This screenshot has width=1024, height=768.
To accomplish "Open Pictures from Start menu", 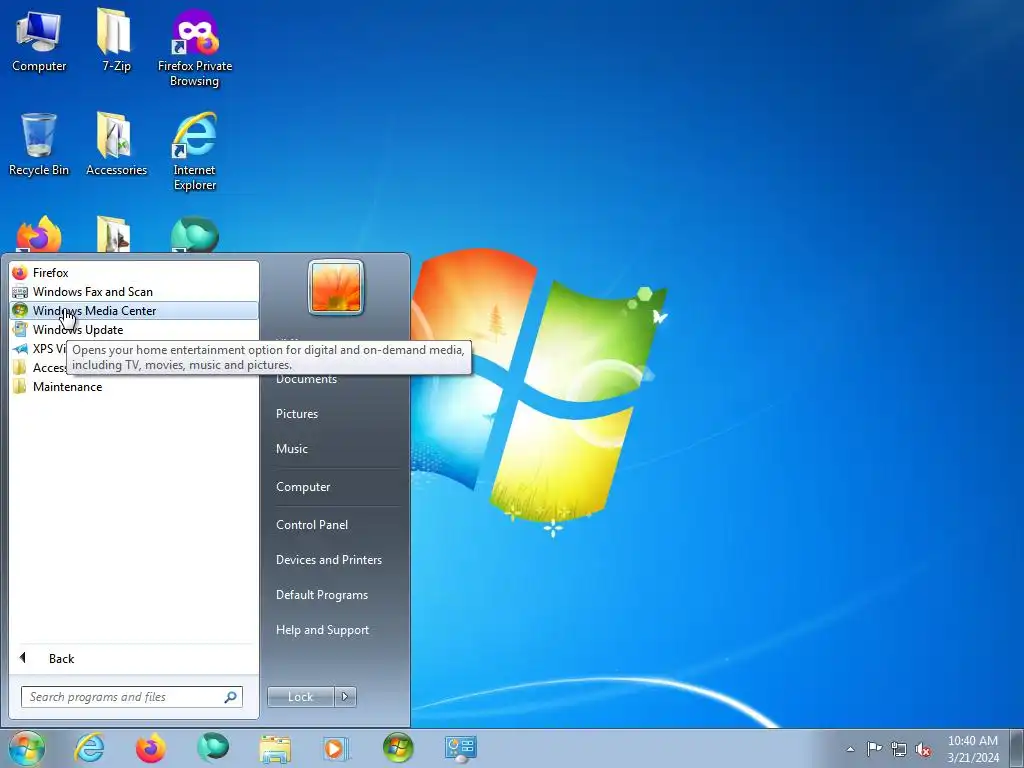I will click(x=297, y=414).
